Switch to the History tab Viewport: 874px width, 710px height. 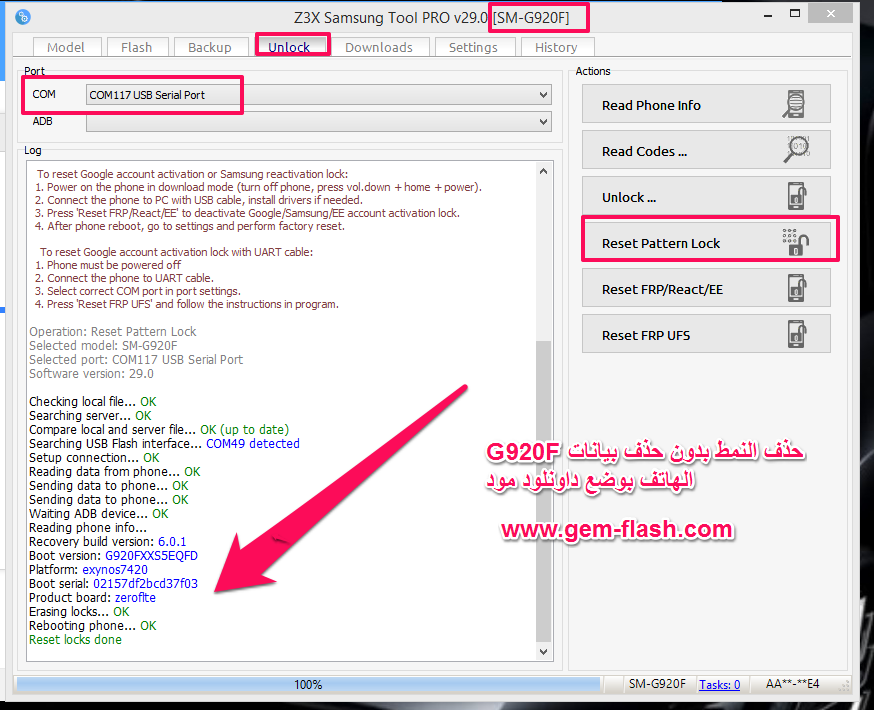[x=556, y=47]
